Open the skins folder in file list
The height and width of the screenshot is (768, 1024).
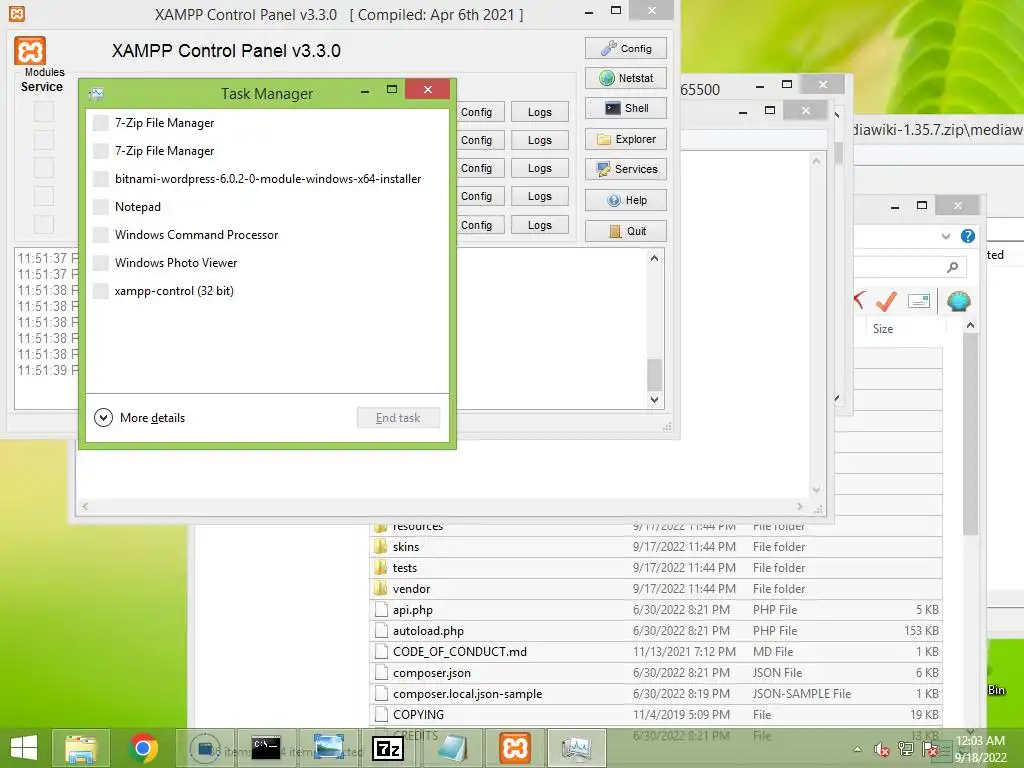pyautogui.click(x=406, y=547)
